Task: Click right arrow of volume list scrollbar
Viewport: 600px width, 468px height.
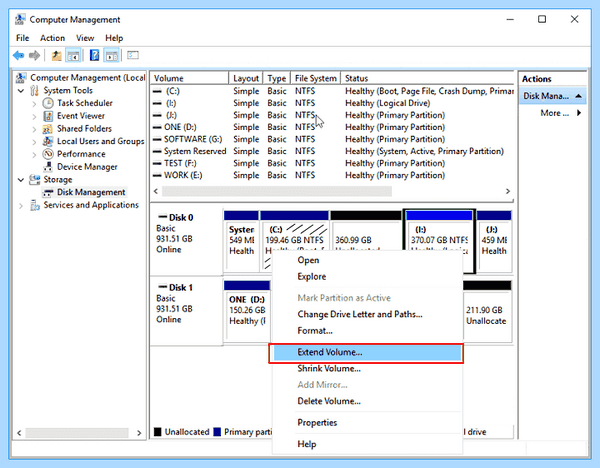Action: pos(508,191)
